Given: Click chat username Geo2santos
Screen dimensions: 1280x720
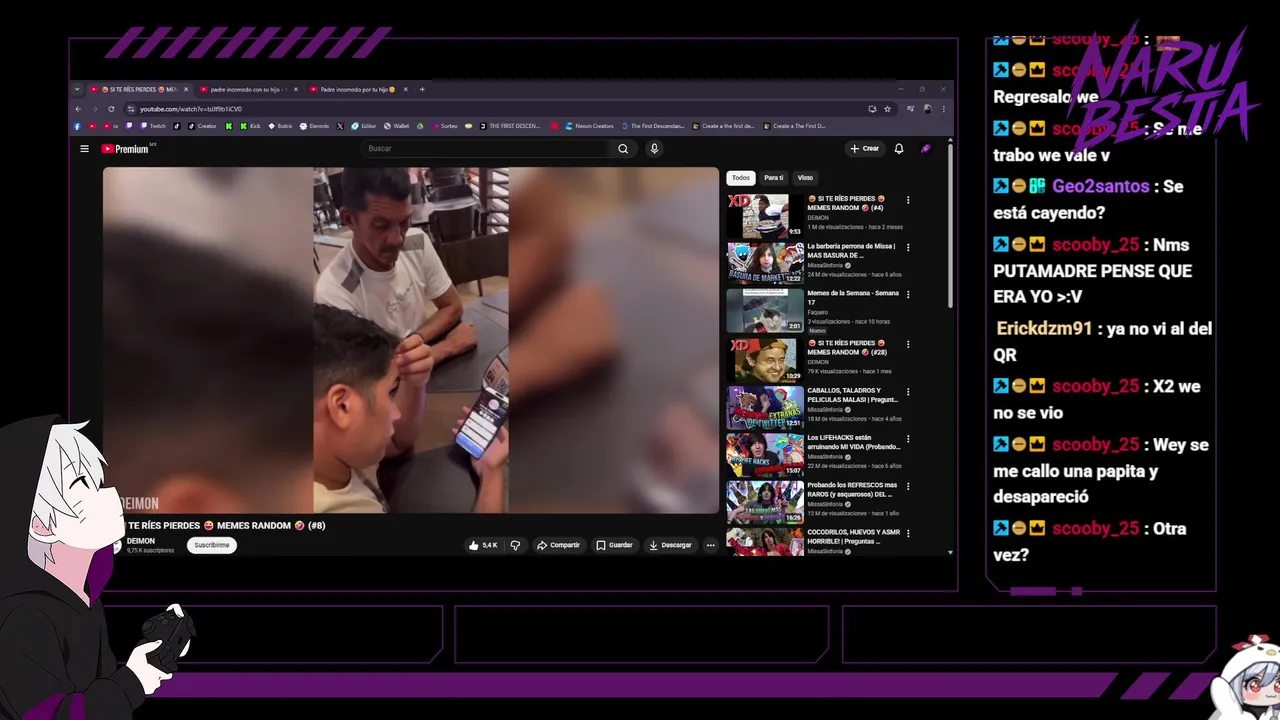Looking at the screenshot, I should tap(1100, 187).
